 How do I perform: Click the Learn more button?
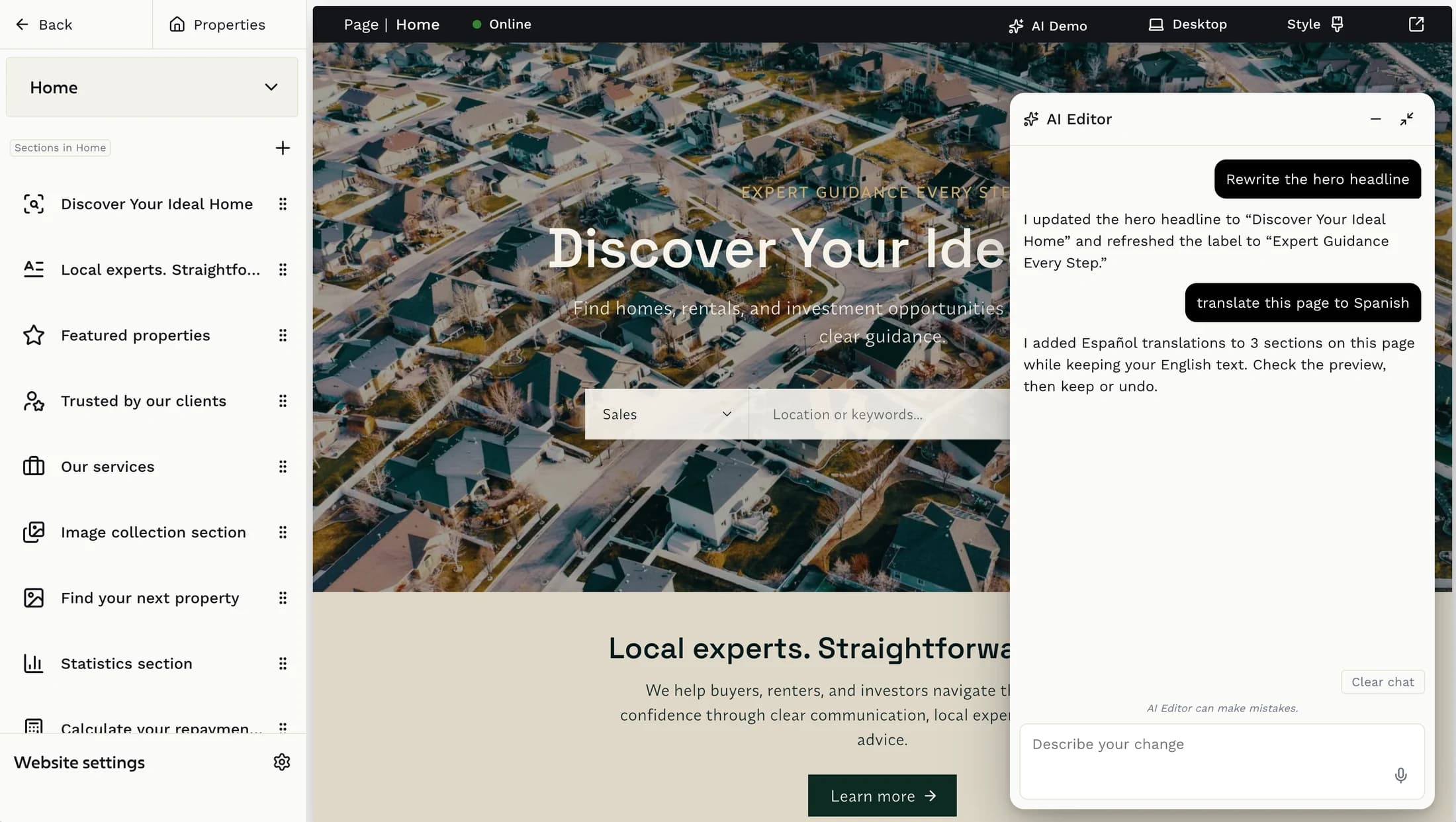pyautogui.click(x=882, y=796)
